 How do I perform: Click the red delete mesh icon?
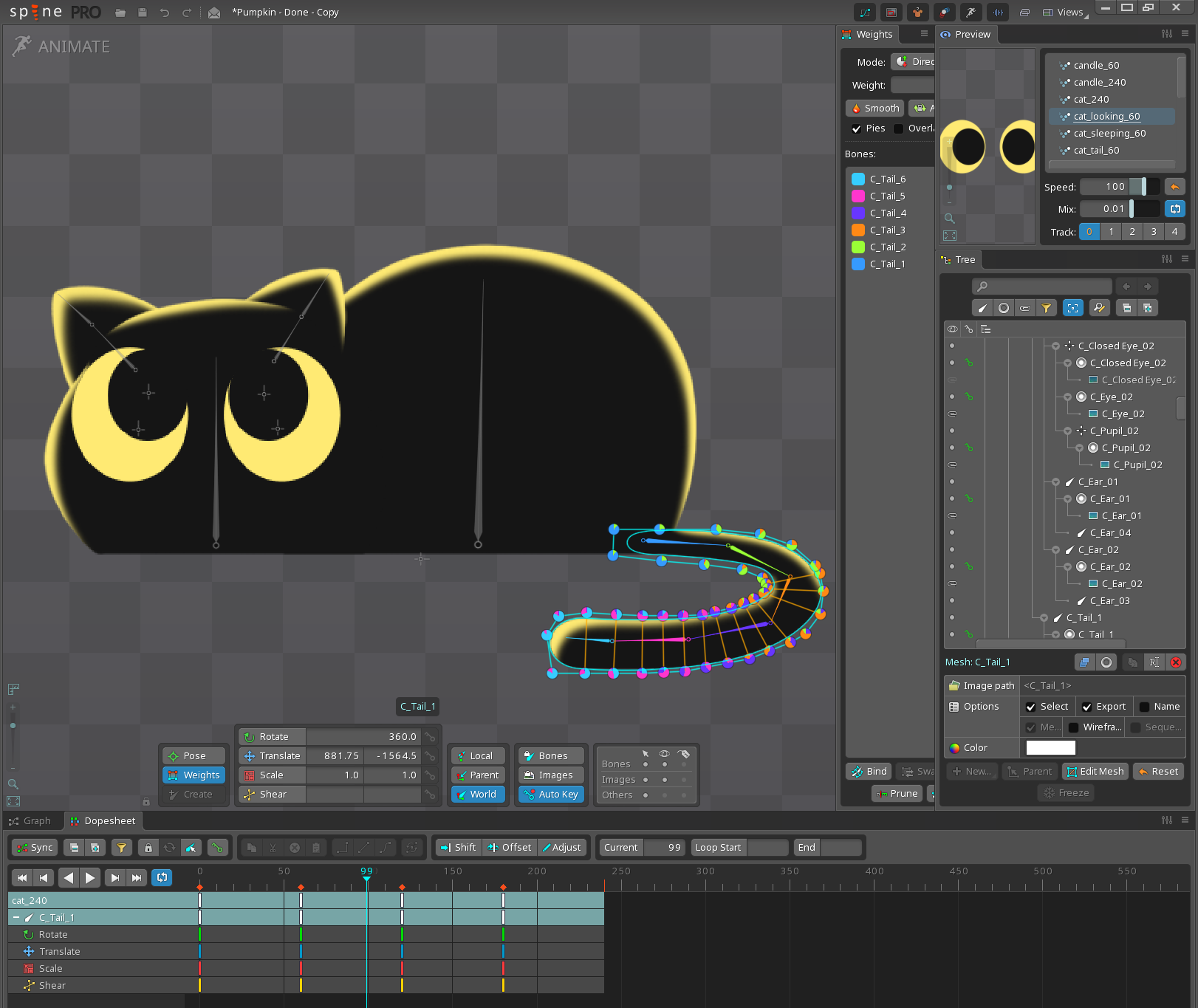tap(1176, 662)
